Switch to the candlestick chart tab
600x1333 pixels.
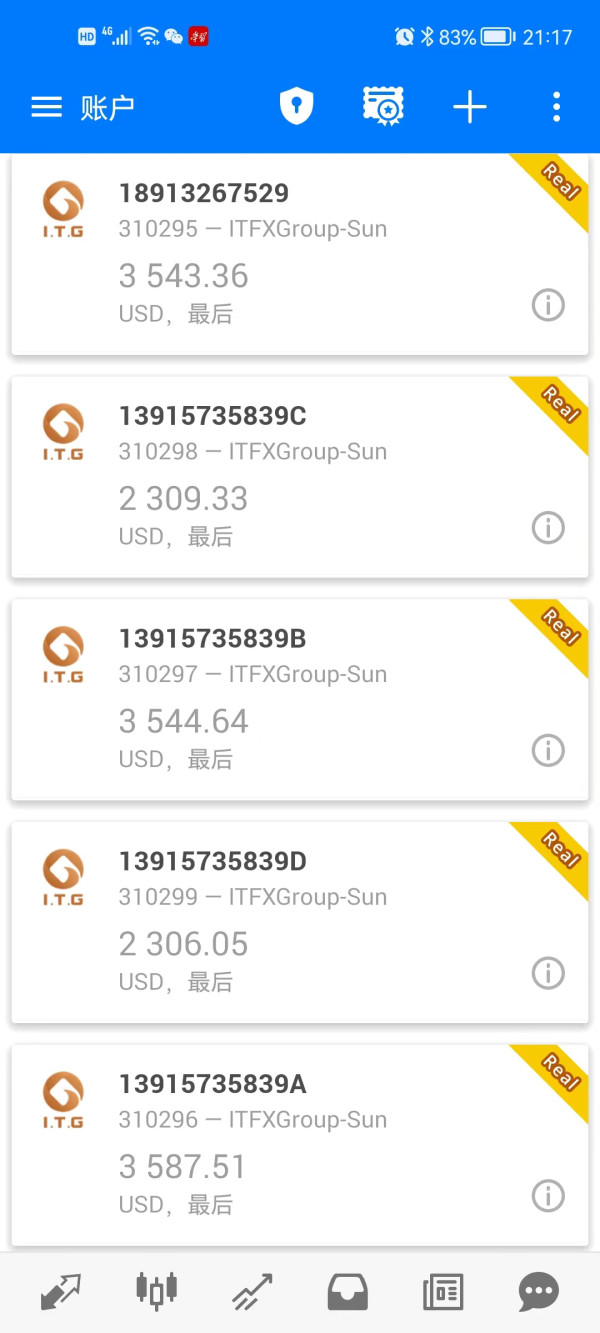click(156, 1291)
